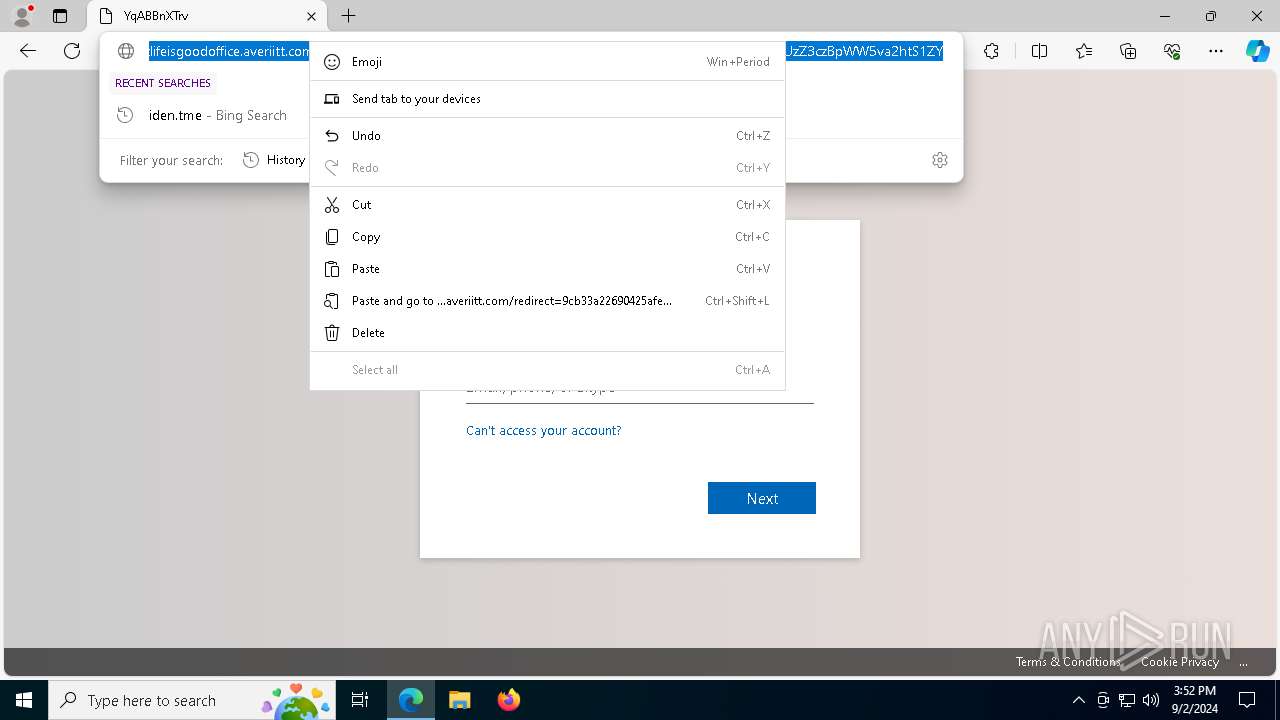Choose Send tab to your devices
Viewport: 1280px width, 720px height.
pos(547,99)
